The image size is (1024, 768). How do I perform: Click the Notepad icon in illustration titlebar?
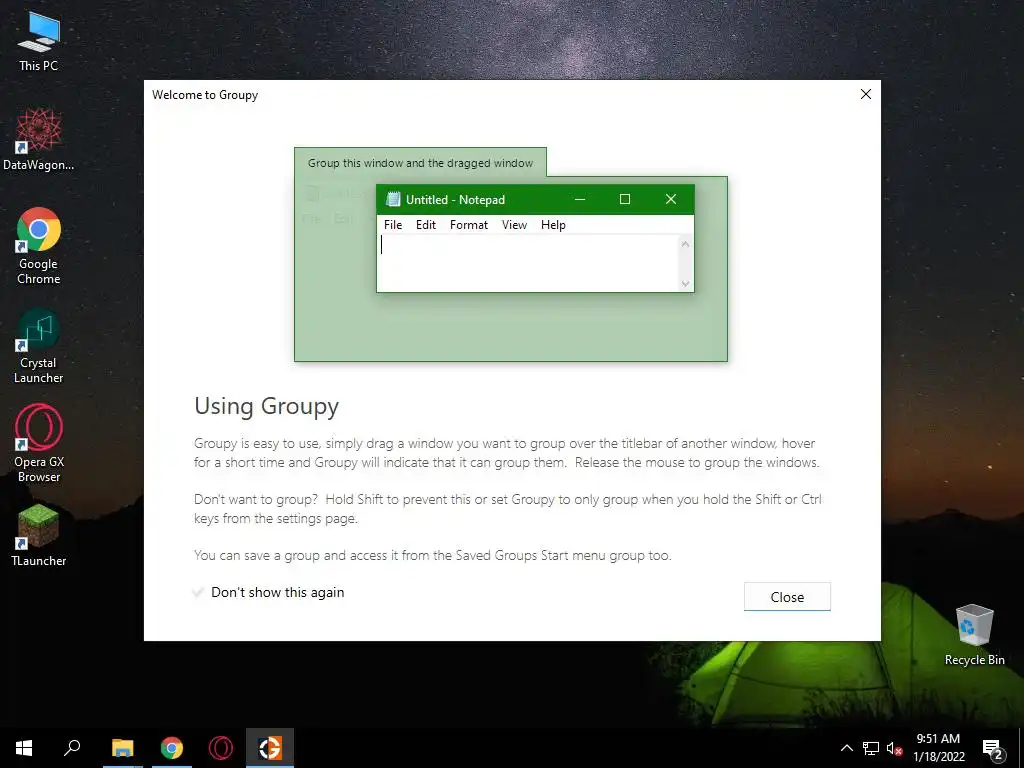pyautogui.click(x=393, y=199)
